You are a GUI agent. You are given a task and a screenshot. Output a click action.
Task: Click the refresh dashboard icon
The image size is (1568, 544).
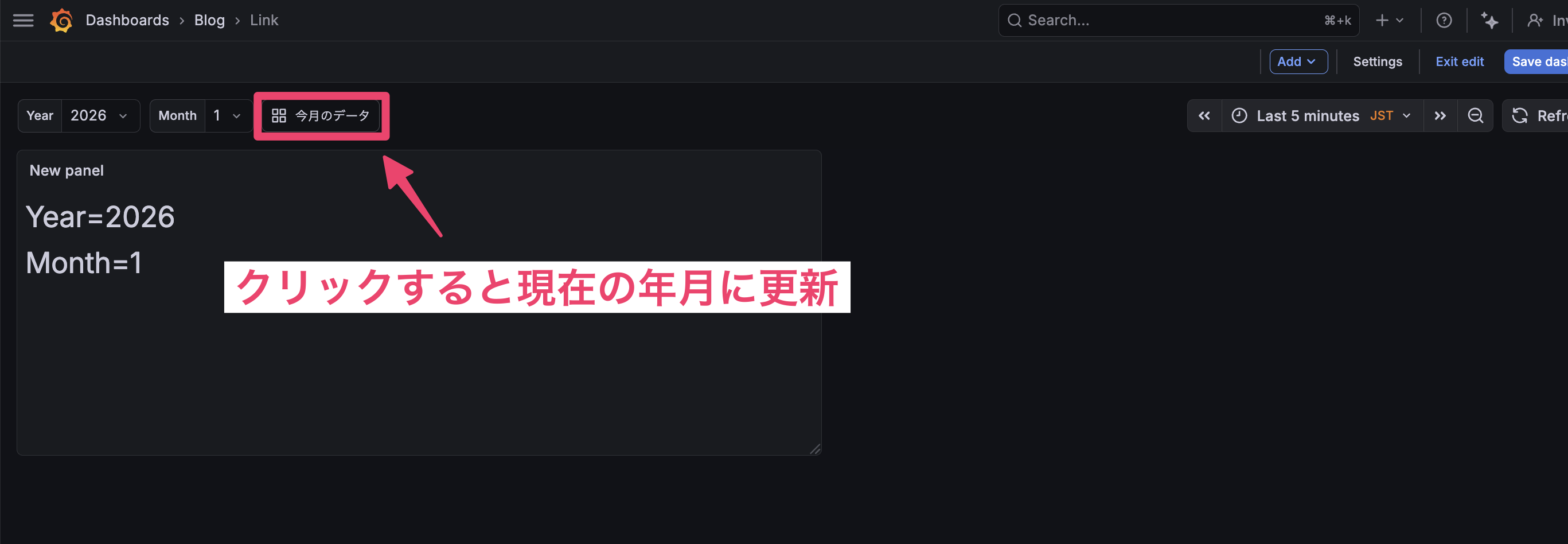1519,116
